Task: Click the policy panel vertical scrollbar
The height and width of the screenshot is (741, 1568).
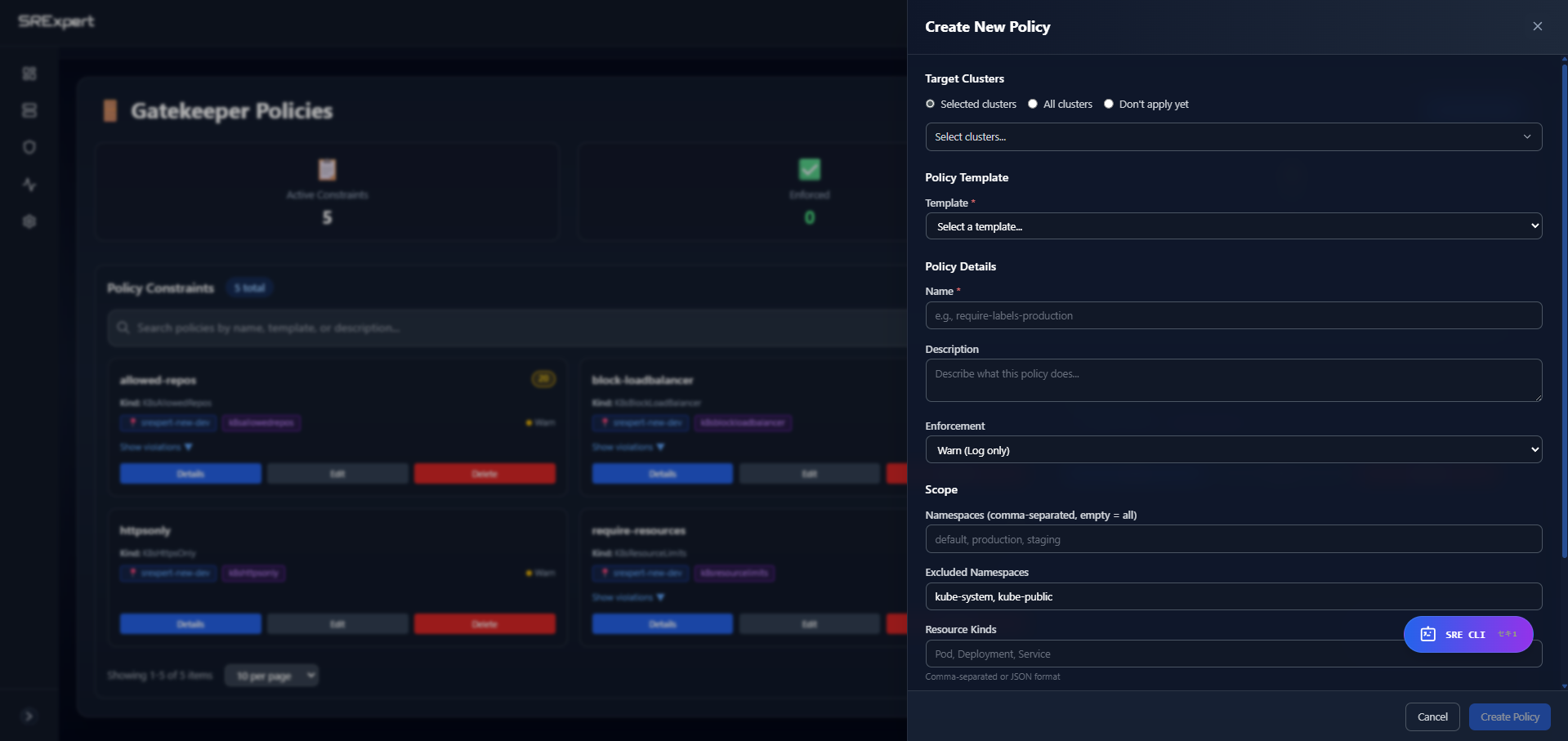Action: point(1564,310)
